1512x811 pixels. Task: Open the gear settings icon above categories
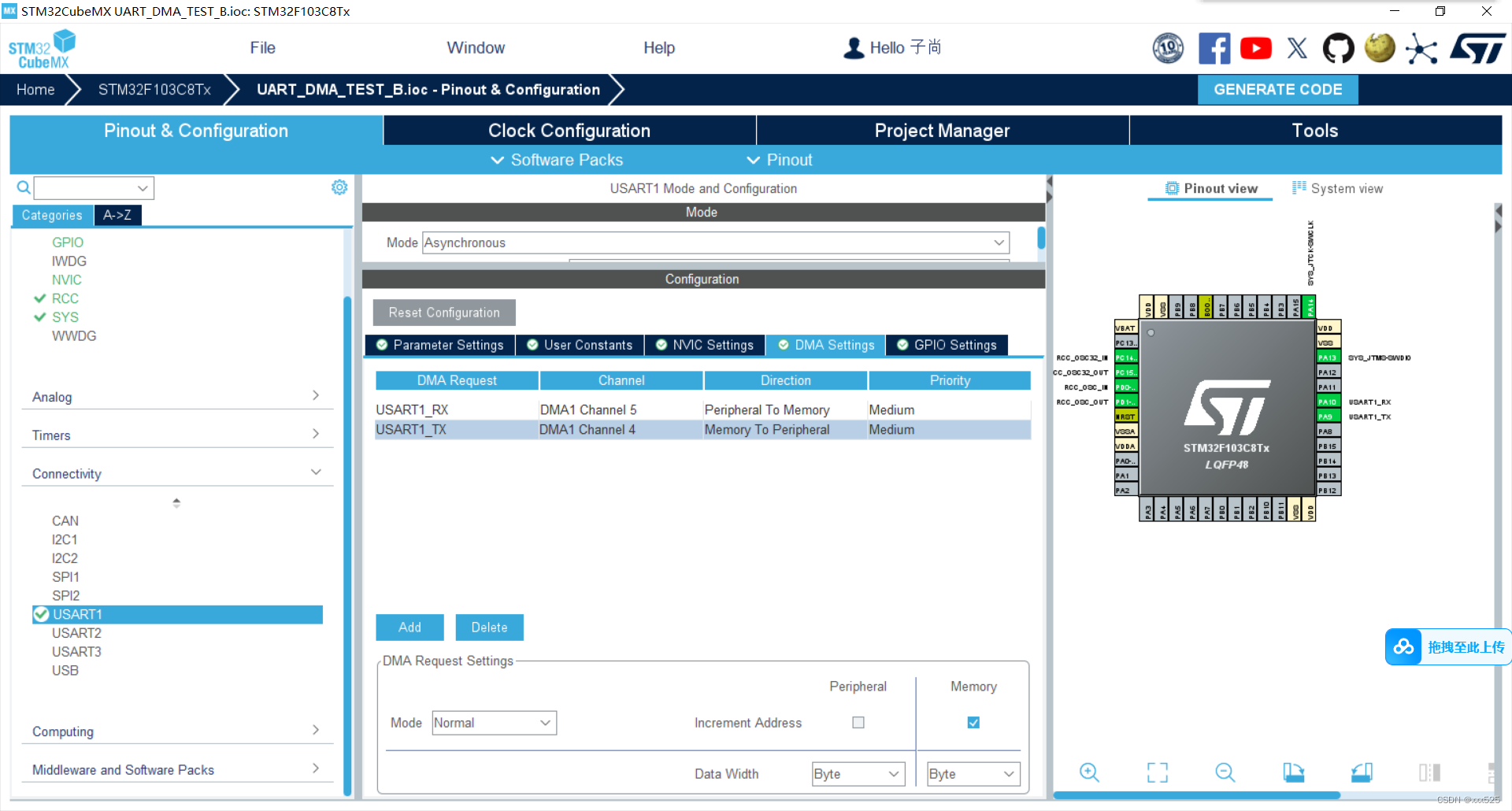click(x=339, y=187)
